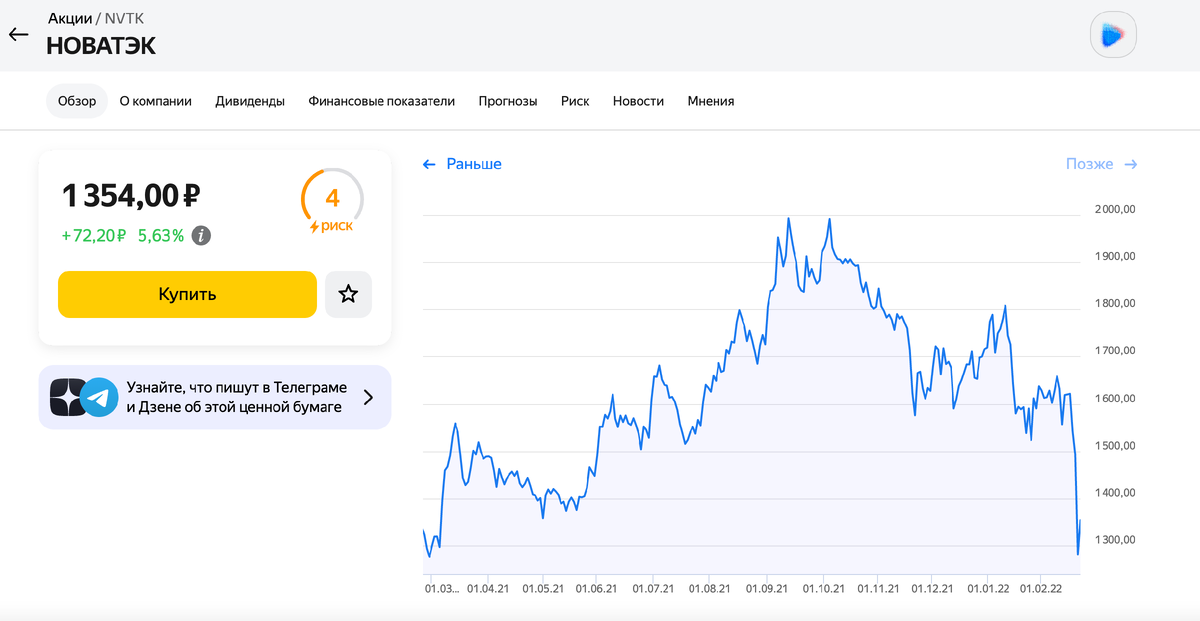
Task: Switch to the Дивиденды tab
Action: point(250,101)
